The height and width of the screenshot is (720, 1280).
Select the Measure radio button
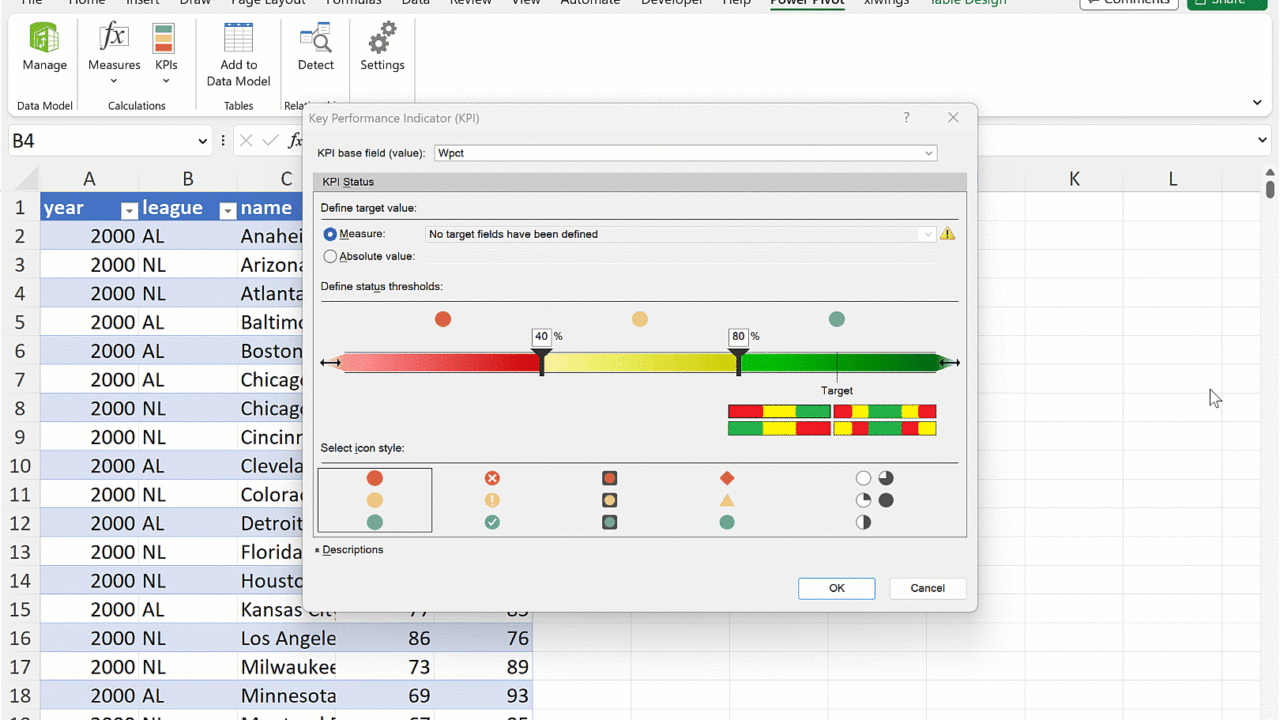tap(330, 234)
